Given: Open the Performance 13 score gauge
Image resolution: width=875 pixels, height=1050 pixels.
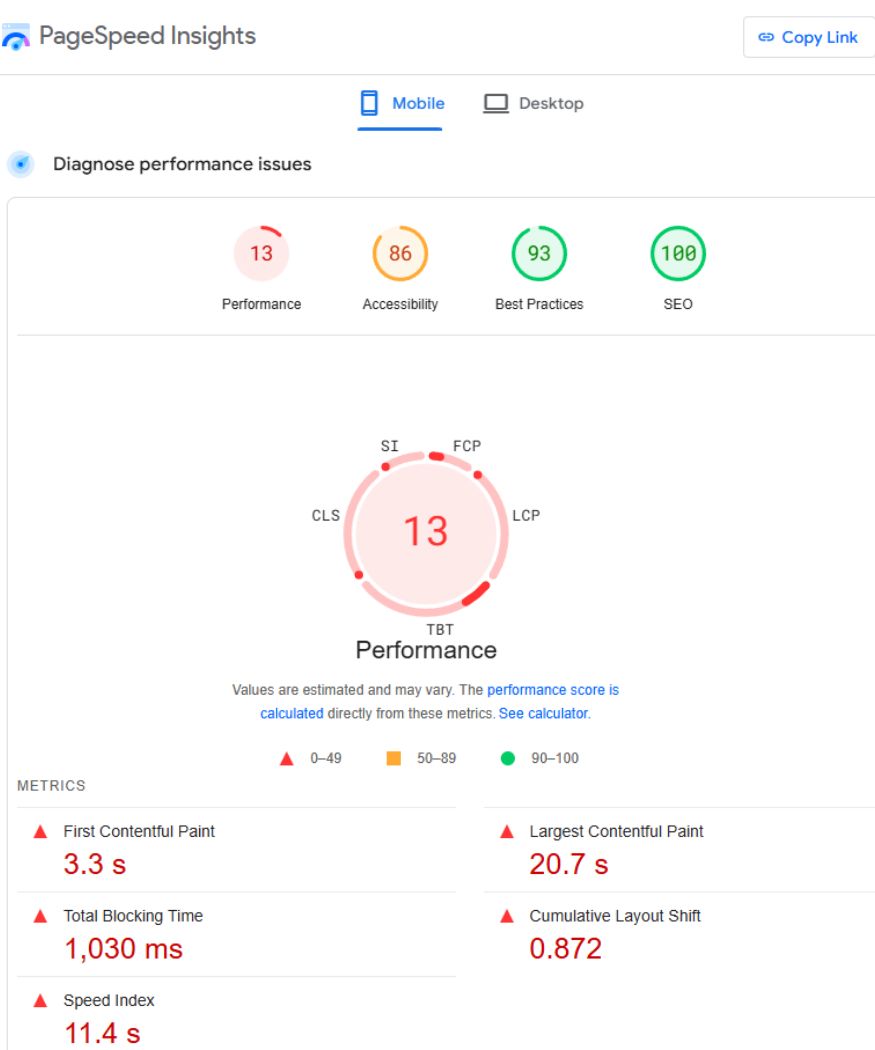Looking at the screenshot, I should click(261, 253).
